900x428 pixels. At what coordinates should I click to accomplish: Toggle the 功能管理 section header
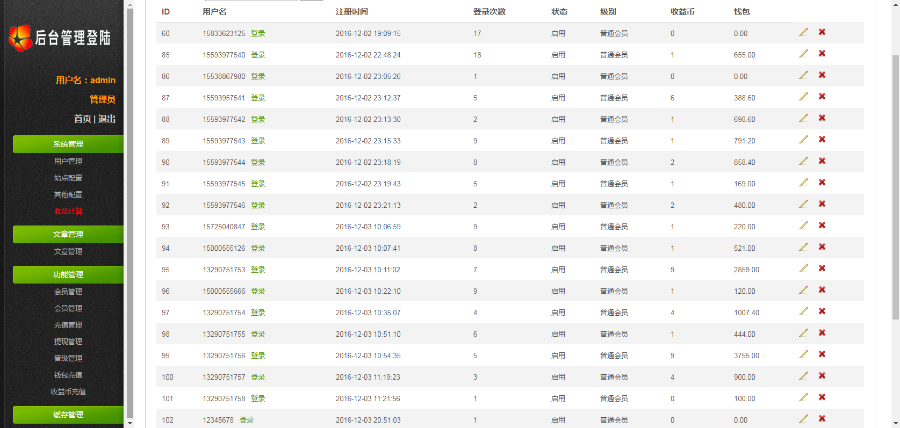click(68, 275)
